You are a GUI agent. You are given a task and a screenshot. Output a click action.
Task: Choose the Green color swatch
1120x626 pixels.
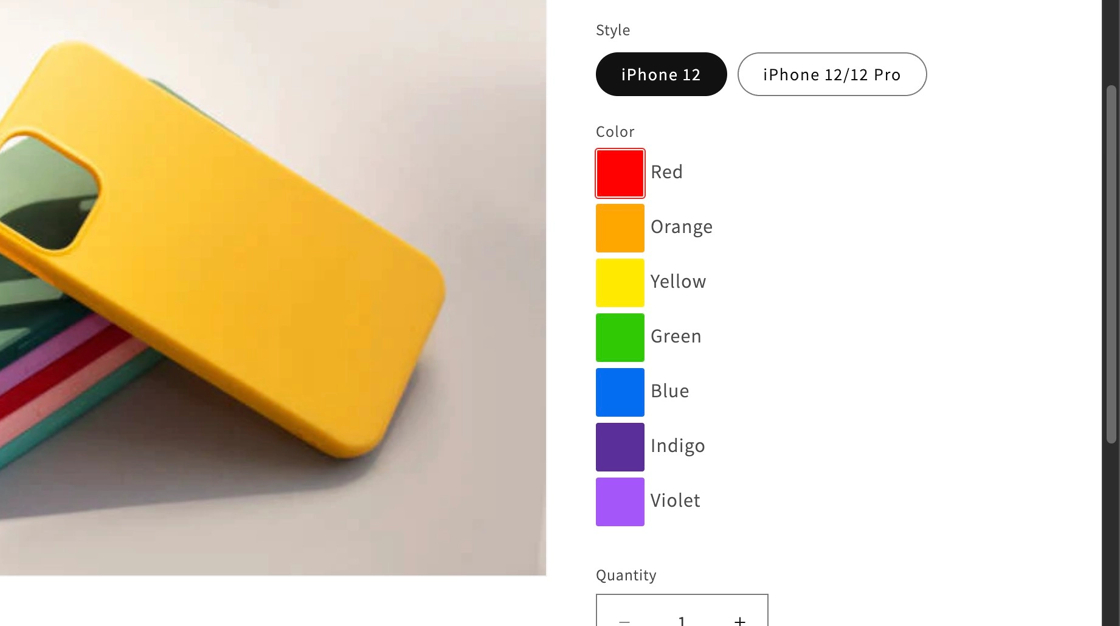(x=620, y=337)
